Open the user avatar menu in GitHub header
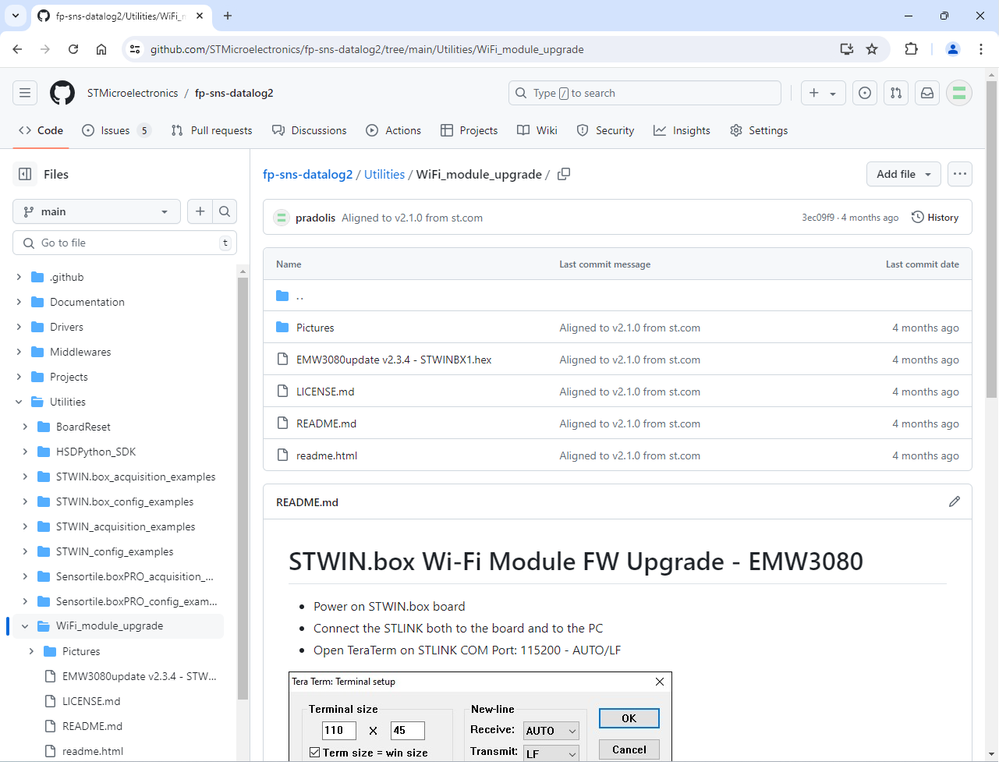Viewport: 999px width, 762px height. 959,93
